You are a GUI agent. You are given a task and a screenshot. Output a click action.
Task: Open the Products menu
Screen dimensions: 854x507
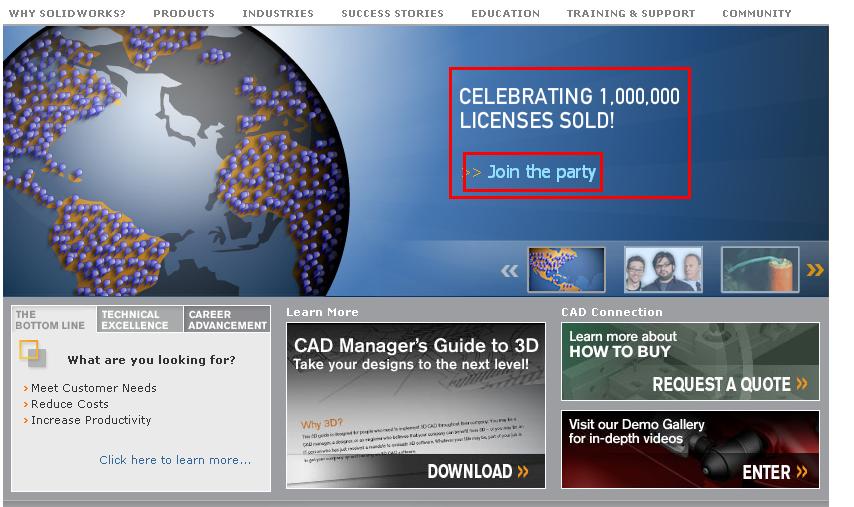pos(184,13)
